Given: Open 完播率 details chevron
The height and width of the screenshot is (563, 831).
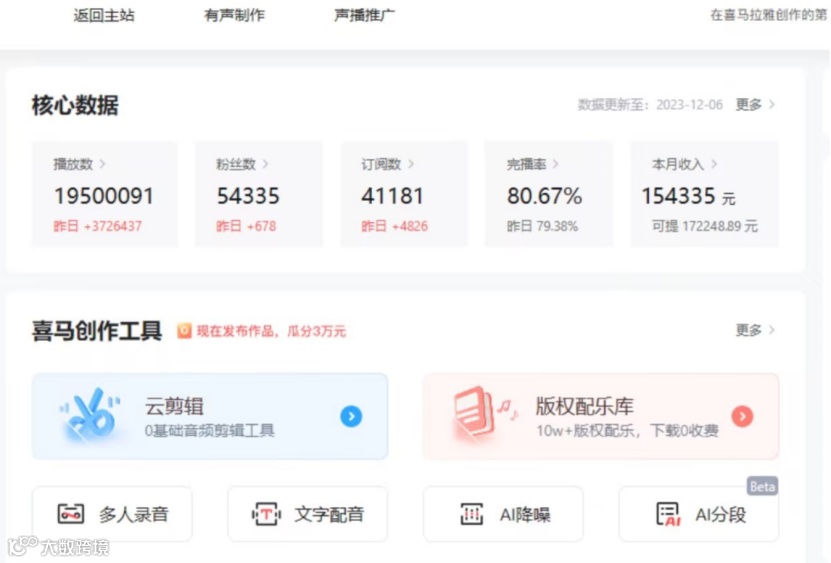Looking at the screenshot, I should point(555,164).
